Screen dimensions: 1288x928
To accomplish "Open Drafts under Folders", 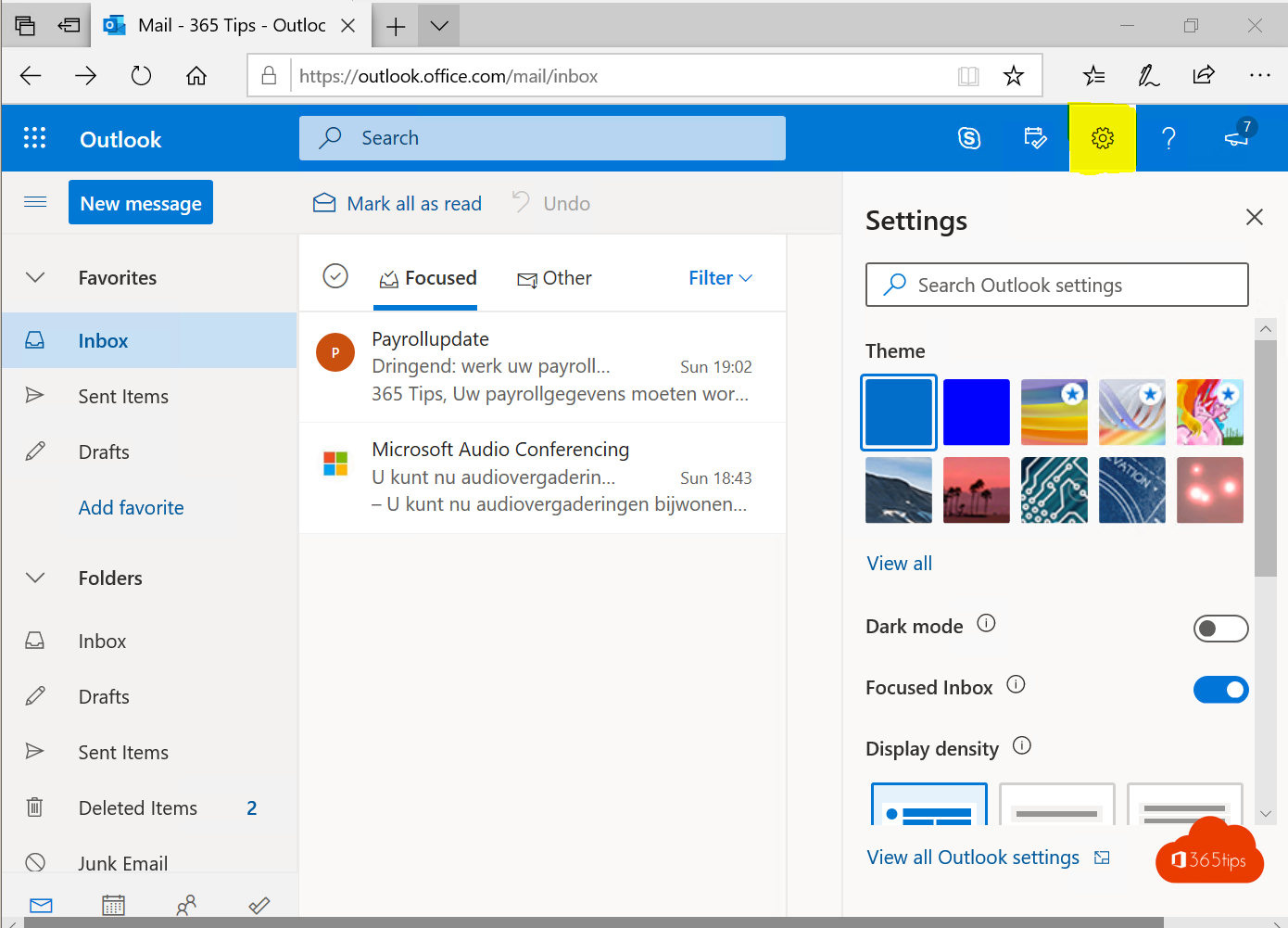I will [149, 696].
